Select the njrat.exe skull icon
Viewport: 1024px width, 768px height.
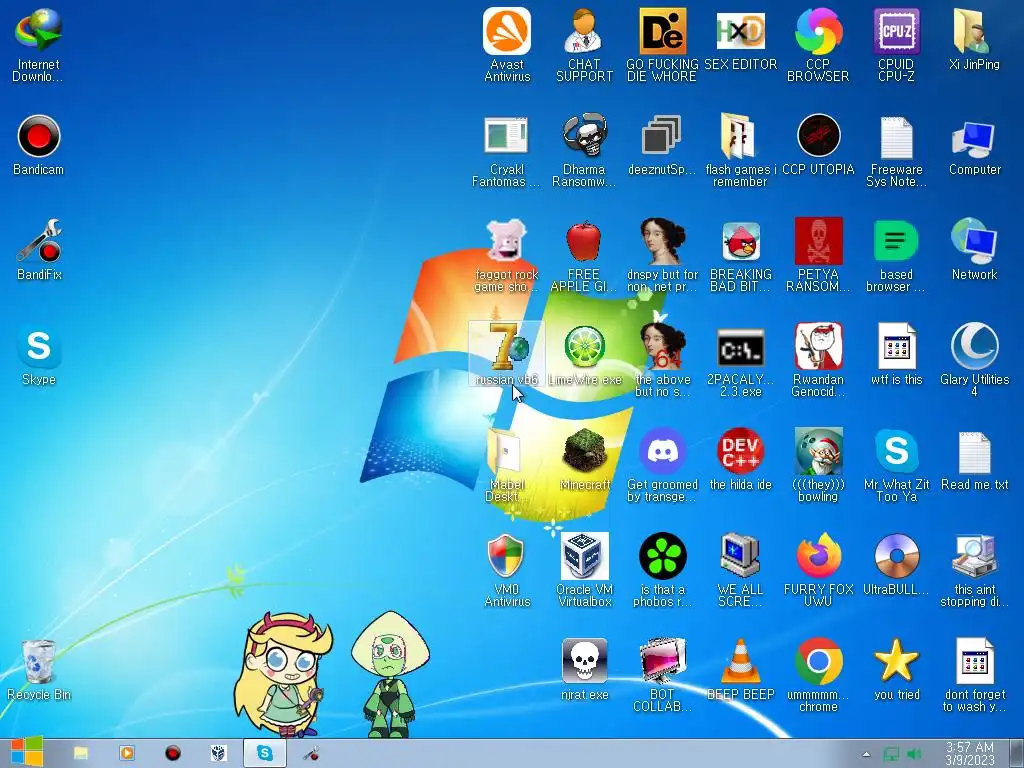click(x=584, y=671)
